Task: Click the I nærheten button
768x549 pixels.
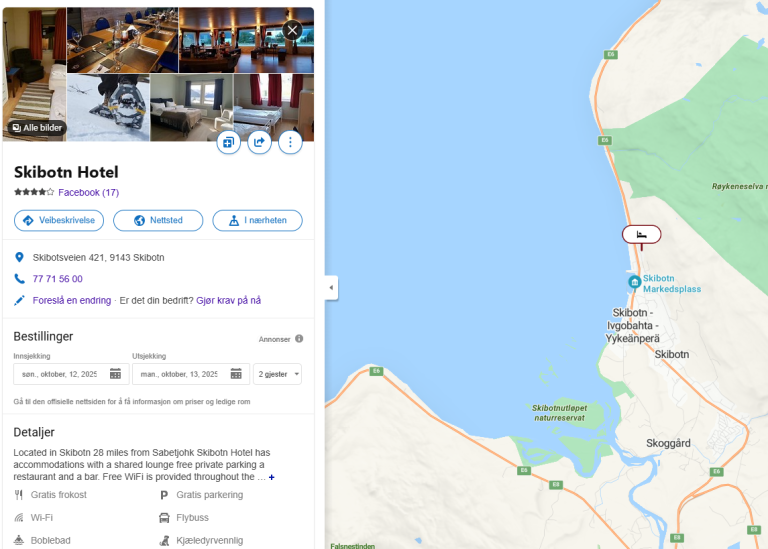Action: tap(258, 220)
